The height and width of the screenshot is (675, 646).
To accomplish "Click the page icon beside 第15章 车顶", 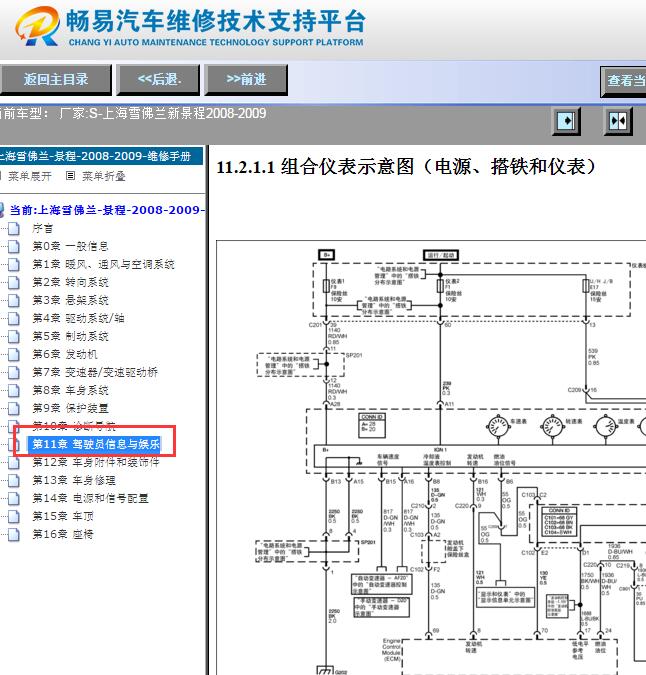I will pyautogui.click(x=14, y=516).
